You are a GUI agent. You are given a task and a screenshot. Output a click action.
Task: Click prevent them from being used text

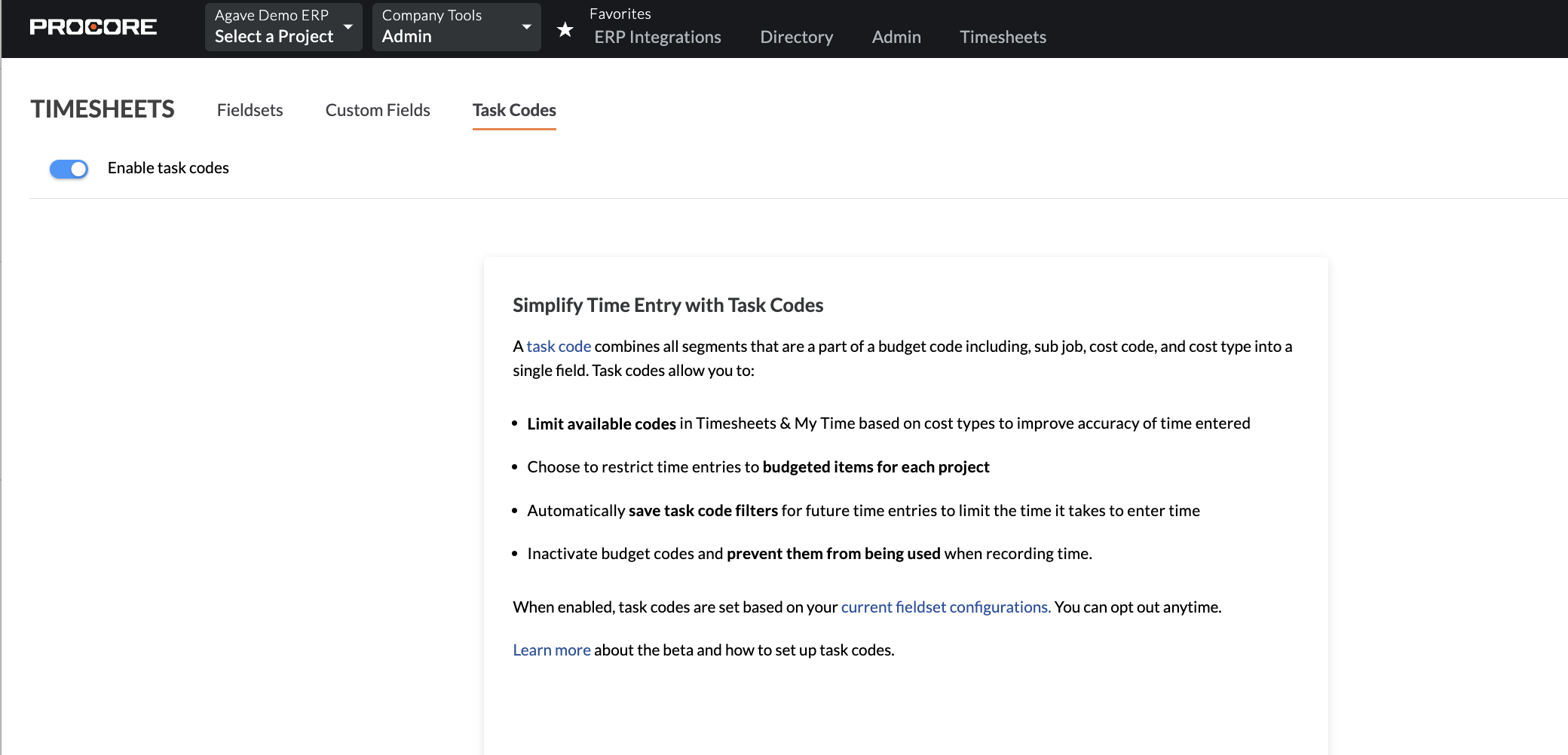pyautogui.click(x=834, y=554)
